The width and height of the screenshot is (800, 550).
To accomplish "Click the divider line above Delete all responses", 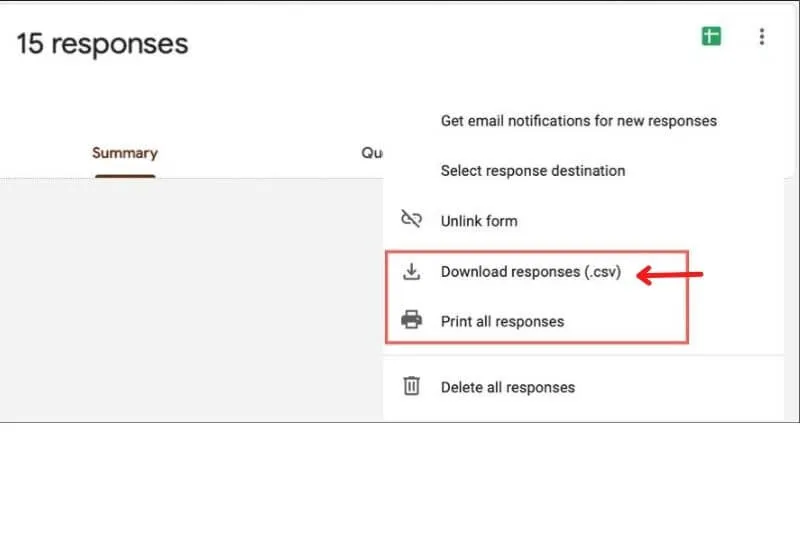I will click(x=590, y=354).
